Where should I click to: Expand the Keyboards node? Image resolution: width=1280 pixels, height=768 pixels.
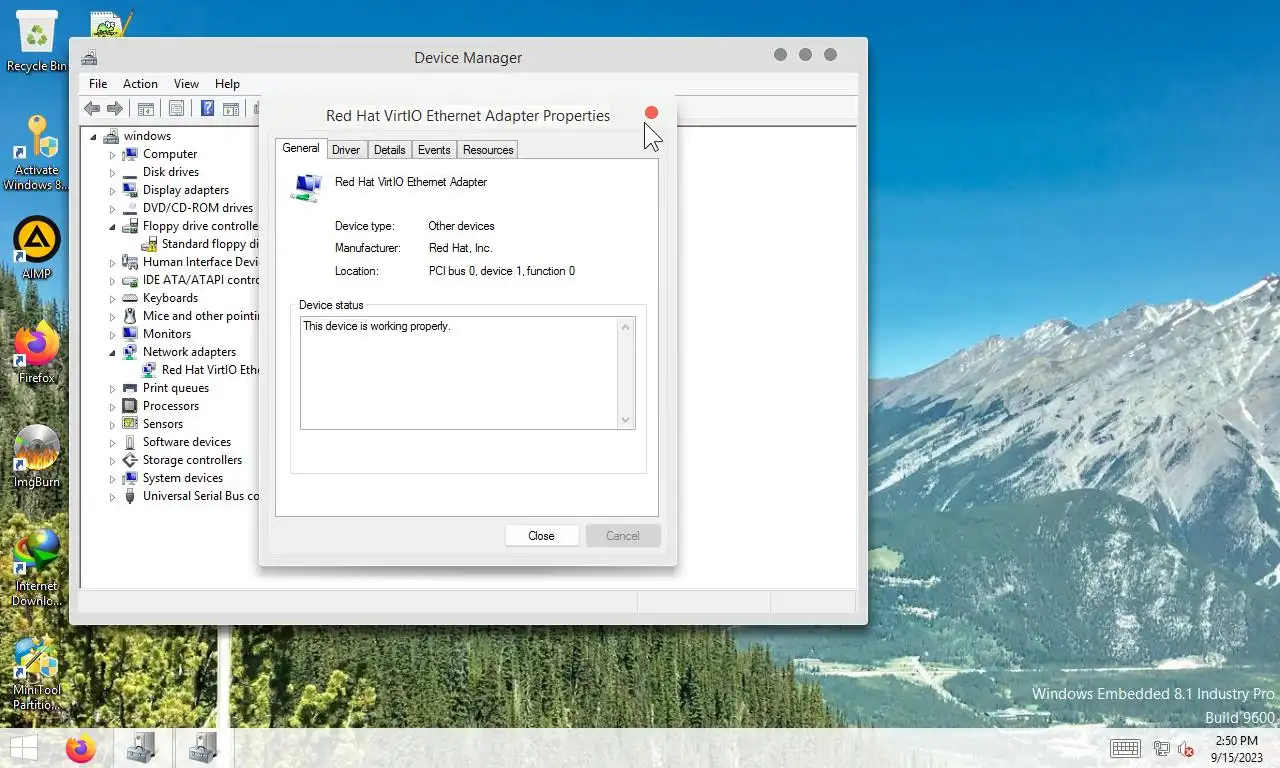tap(112, 299)
